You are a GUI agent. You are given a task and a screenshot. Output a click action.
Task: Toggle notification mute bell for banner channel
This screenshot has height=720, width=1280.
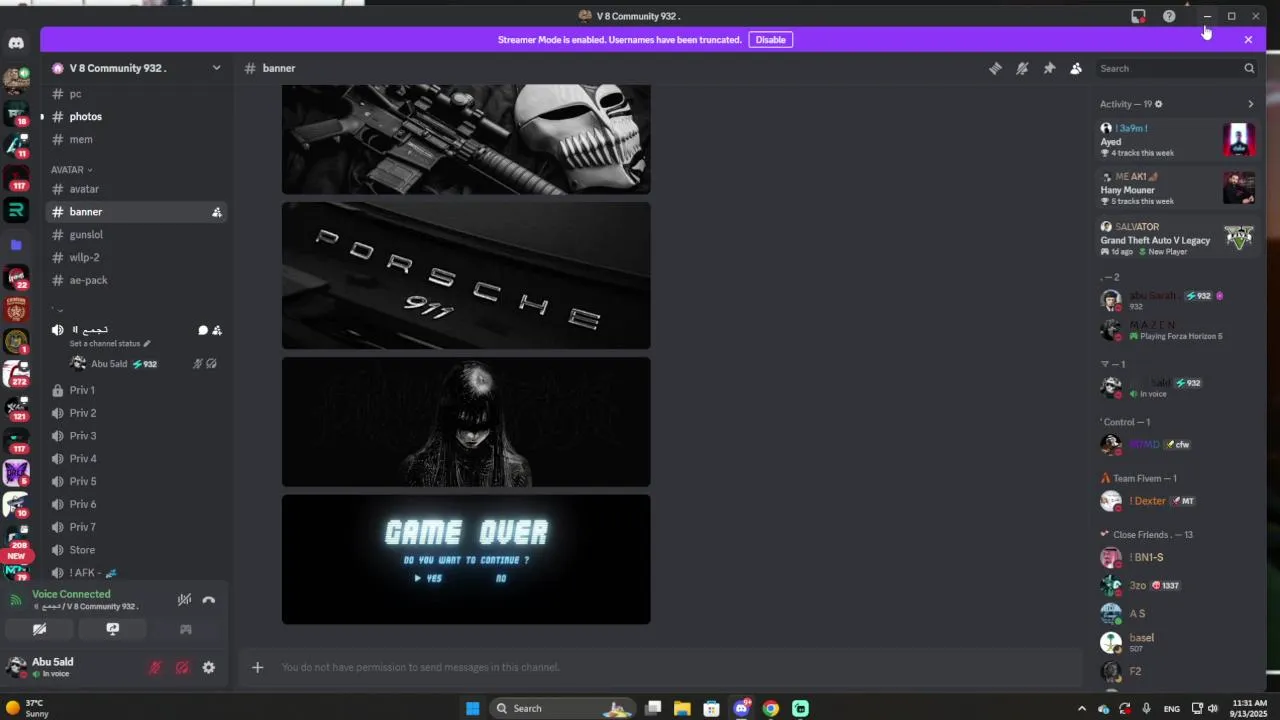click(x=1022, y=68)
